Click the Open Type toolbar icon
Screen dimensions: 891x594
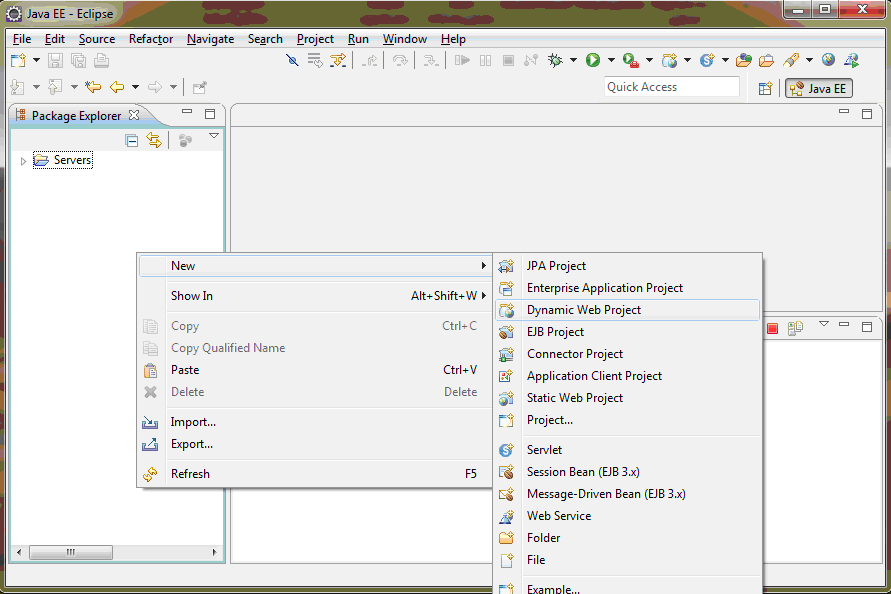point(744,60)
